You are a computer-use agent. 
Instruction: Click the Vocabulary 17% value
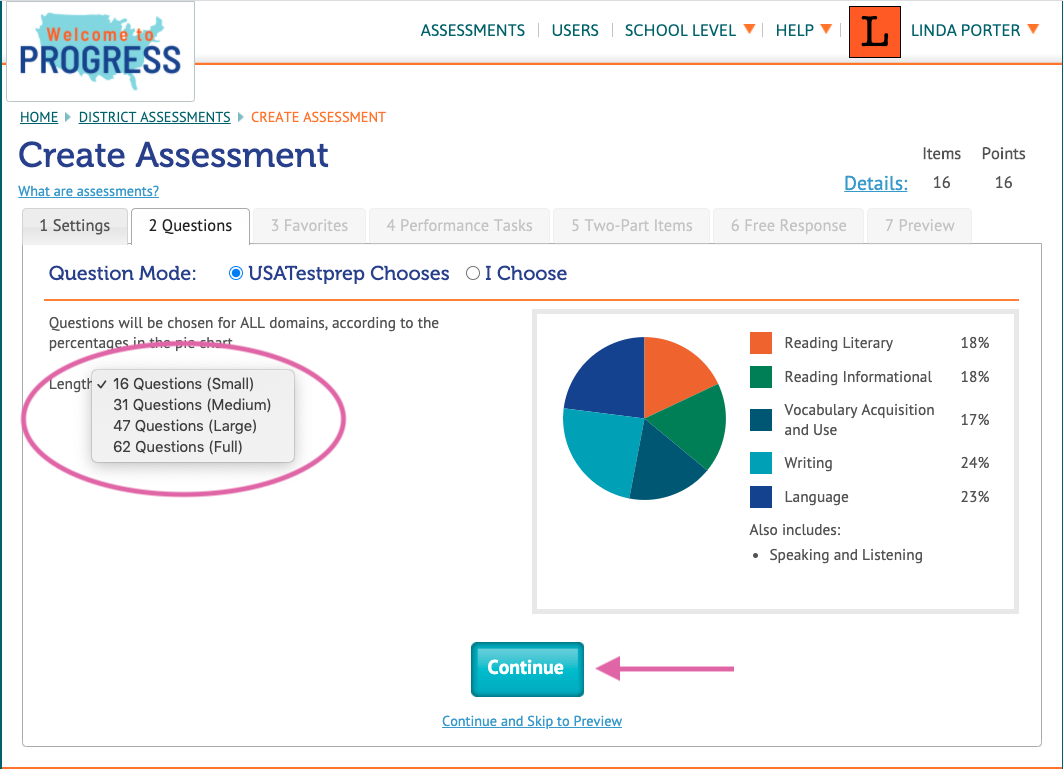(975, 420)
